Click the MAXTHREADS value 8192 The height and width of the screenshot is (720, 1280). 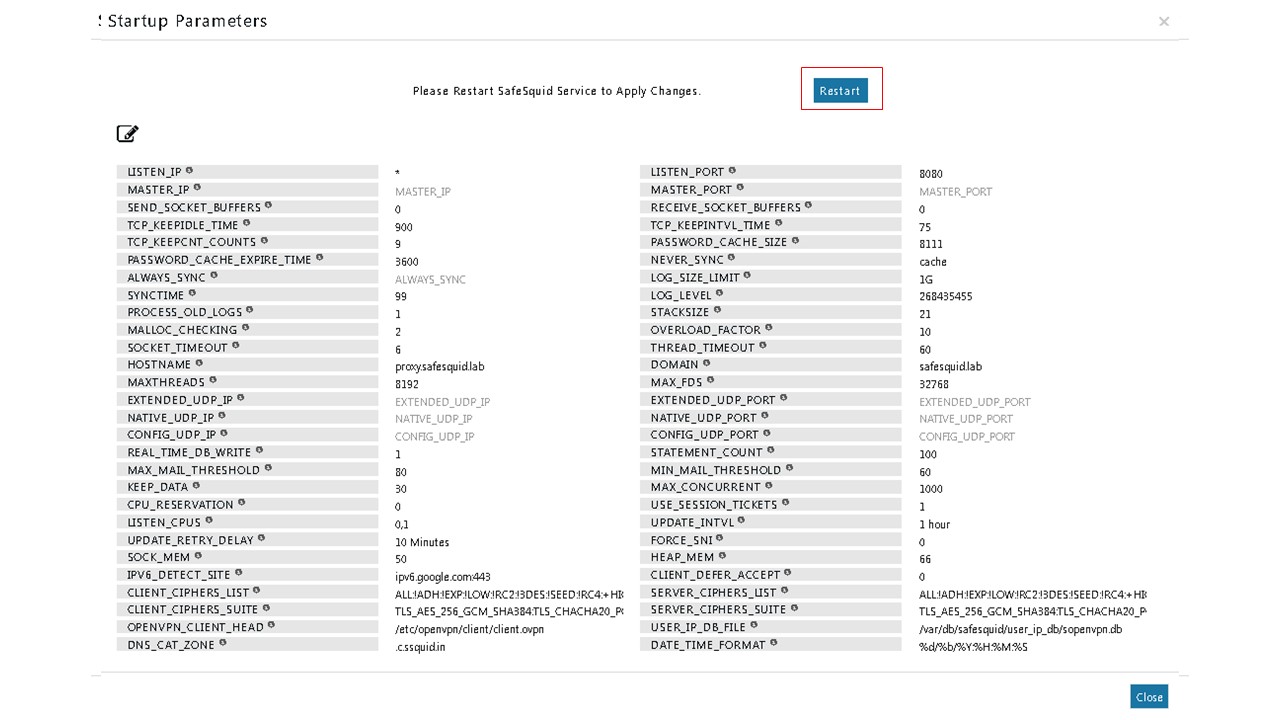click(407, 384)
